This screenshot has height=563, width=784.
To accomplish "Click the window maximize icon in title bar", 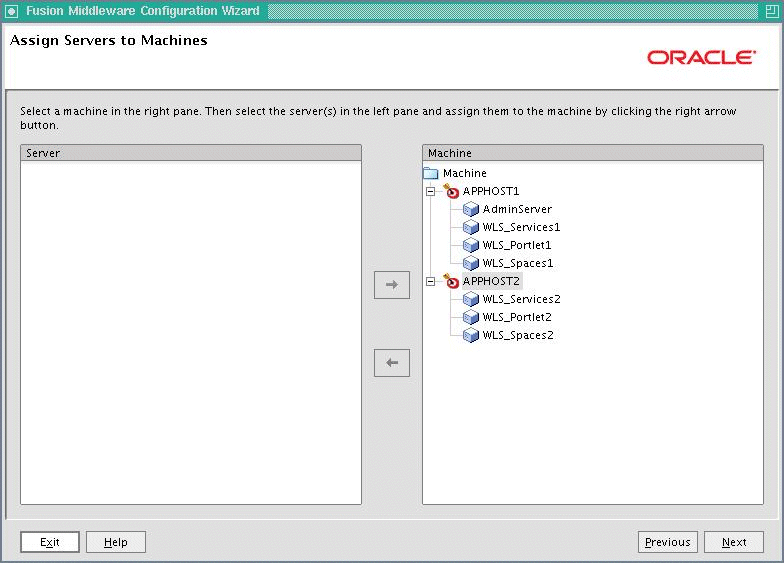I will [x=772, y=11].
